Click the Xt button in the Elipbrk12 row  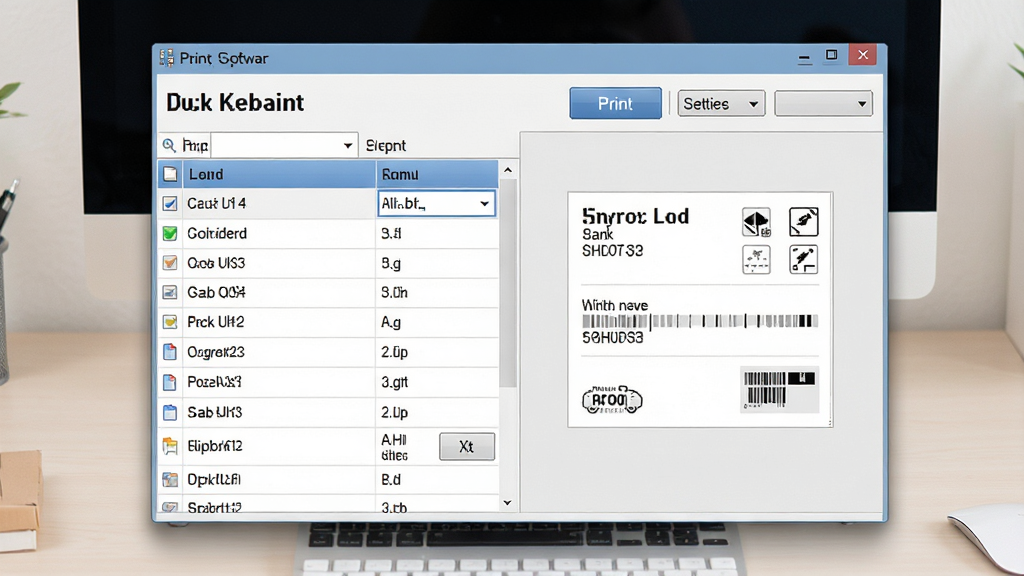tap(467, 447)
